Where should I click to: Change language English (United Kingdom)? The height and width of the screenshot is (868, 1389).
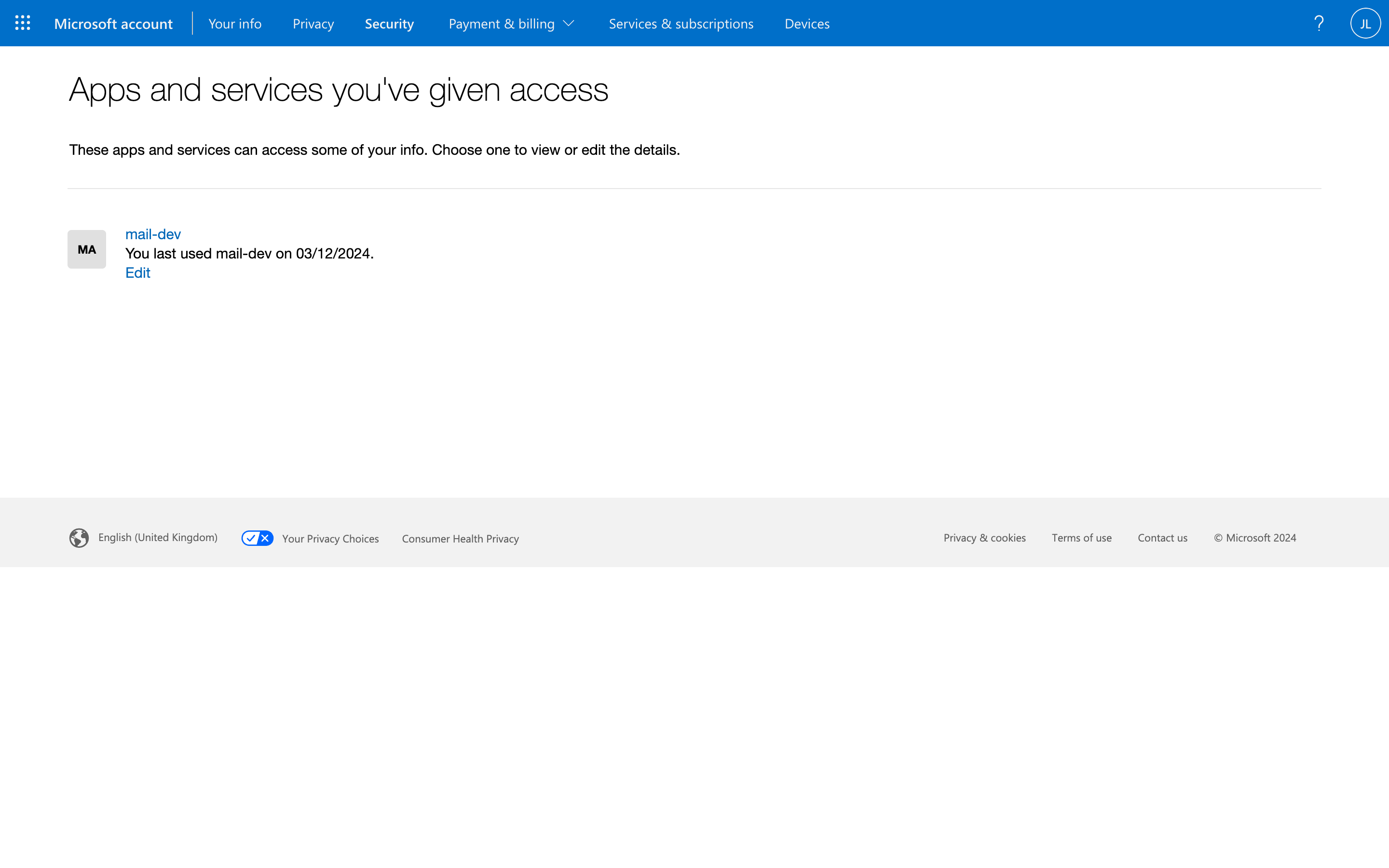(157, 537)
